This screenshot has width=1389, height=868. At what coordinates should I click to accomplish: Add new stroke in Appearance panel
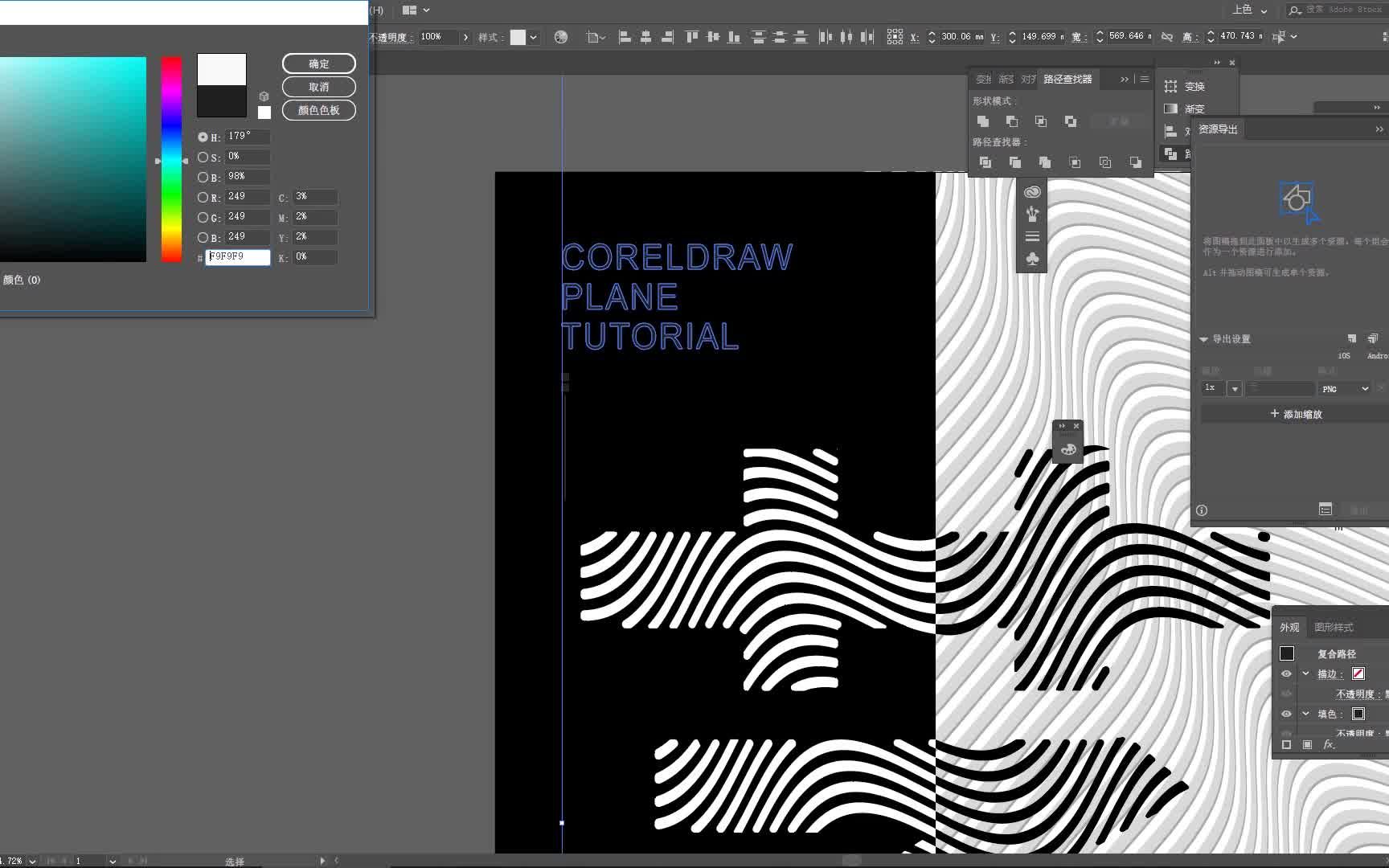(1286, 745)
